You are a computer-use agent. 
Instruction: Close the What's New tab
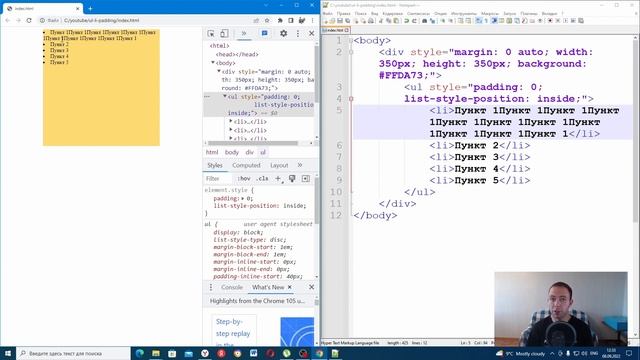pyautogui.click(x=290, y=287)
